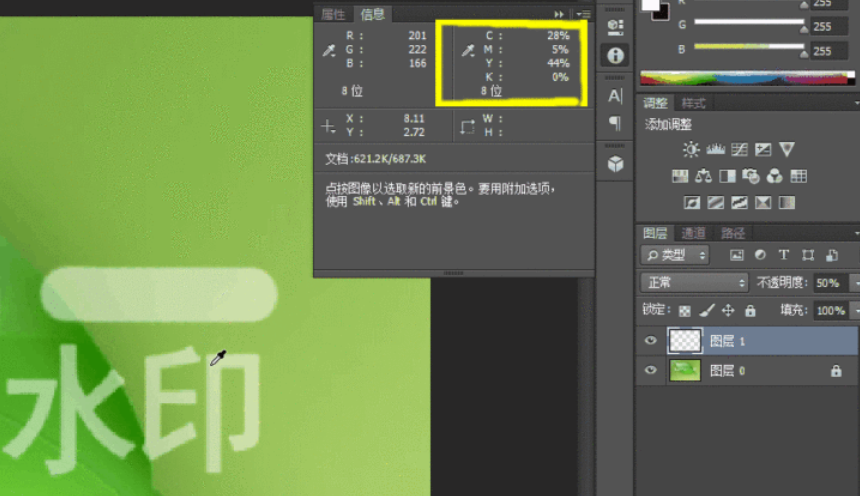This screenshot has height=496, width=860.
Task: Click the 文档:621.2K/687.3K readout
Action: coord(376,159)
